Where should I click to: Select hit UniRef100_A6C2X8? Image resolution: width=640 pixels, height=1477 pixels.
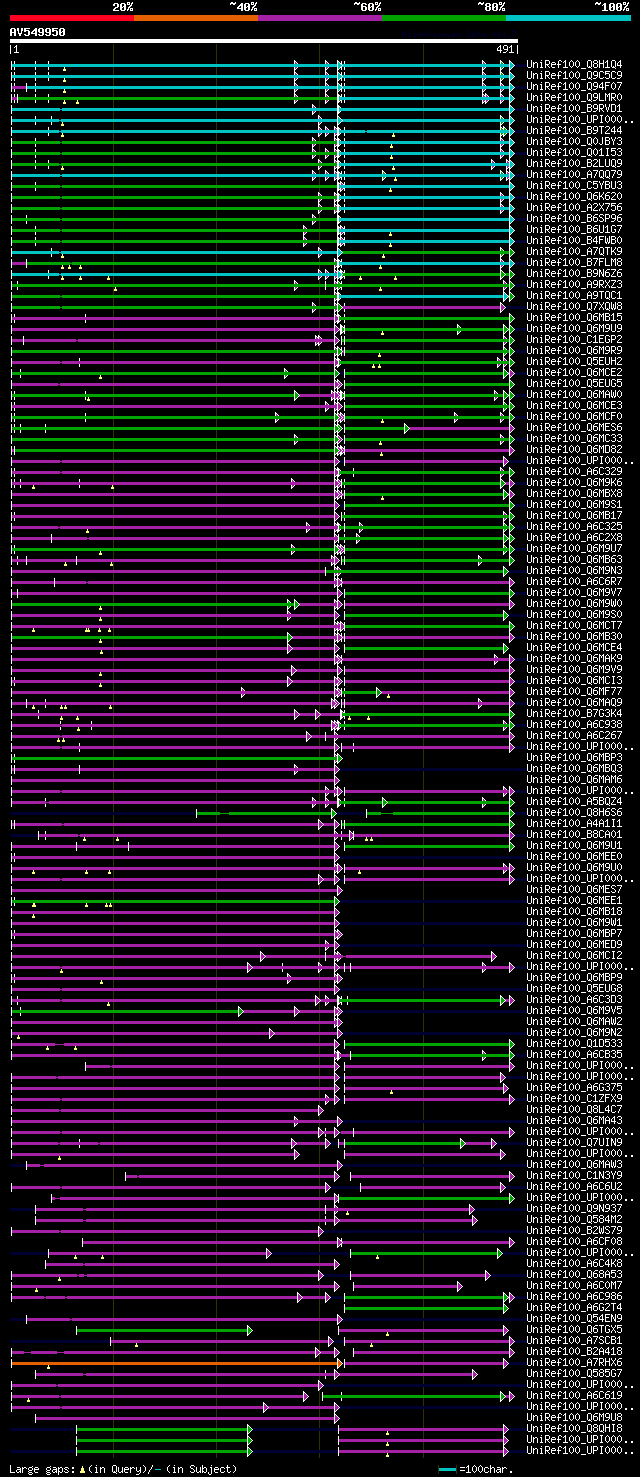click(574, 537)
